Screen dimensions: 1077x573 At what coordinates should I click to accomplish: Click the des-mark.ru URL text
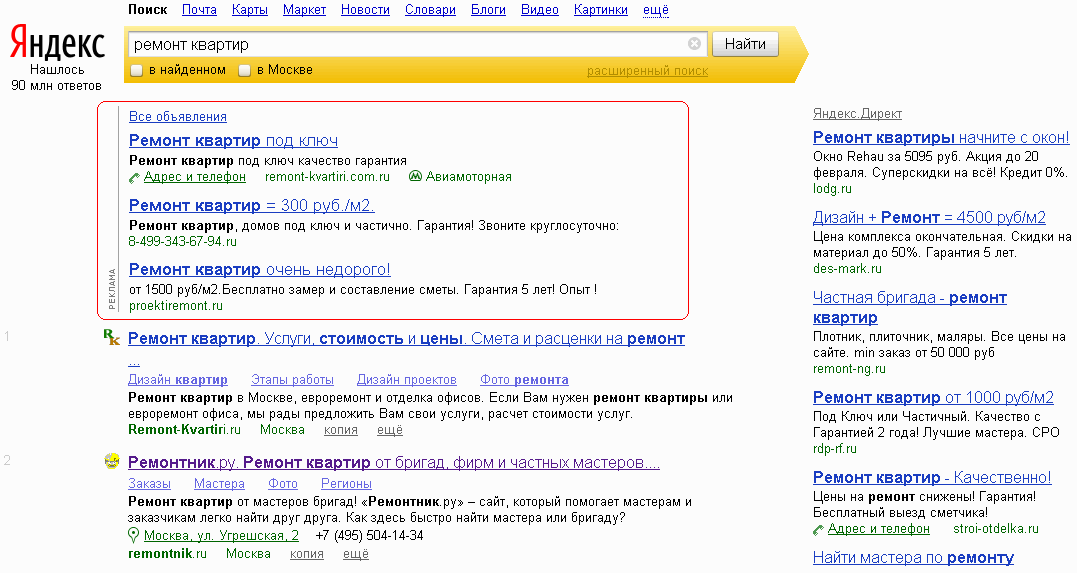click(848, 269)
